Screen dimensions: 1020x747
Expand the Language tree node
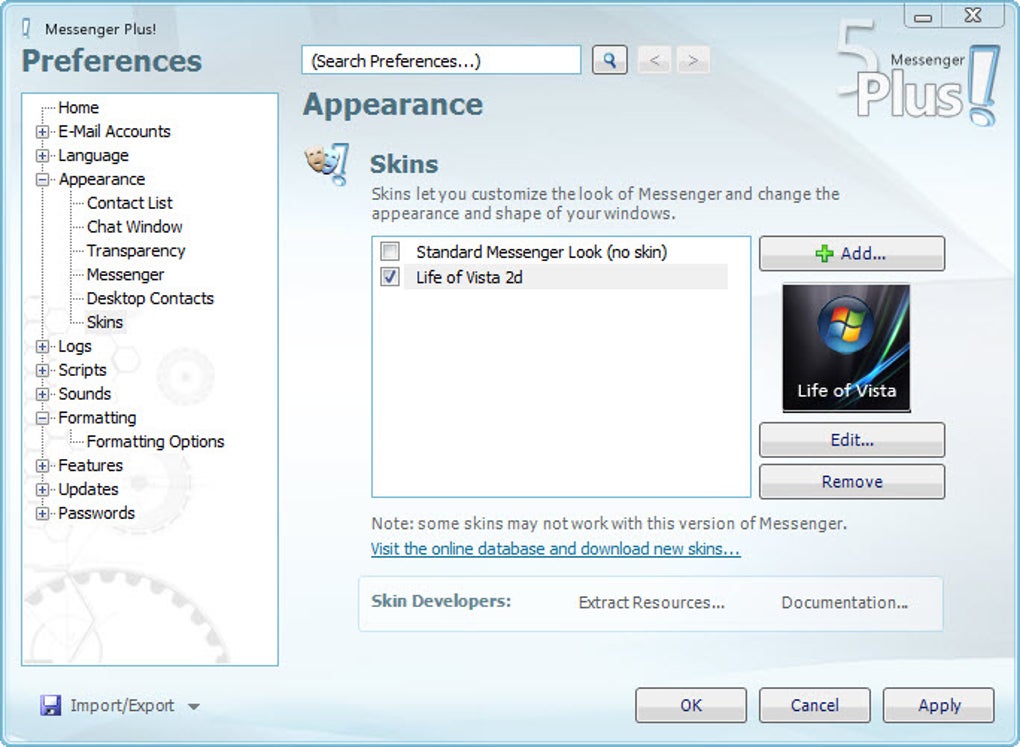(x=42, y=156)
